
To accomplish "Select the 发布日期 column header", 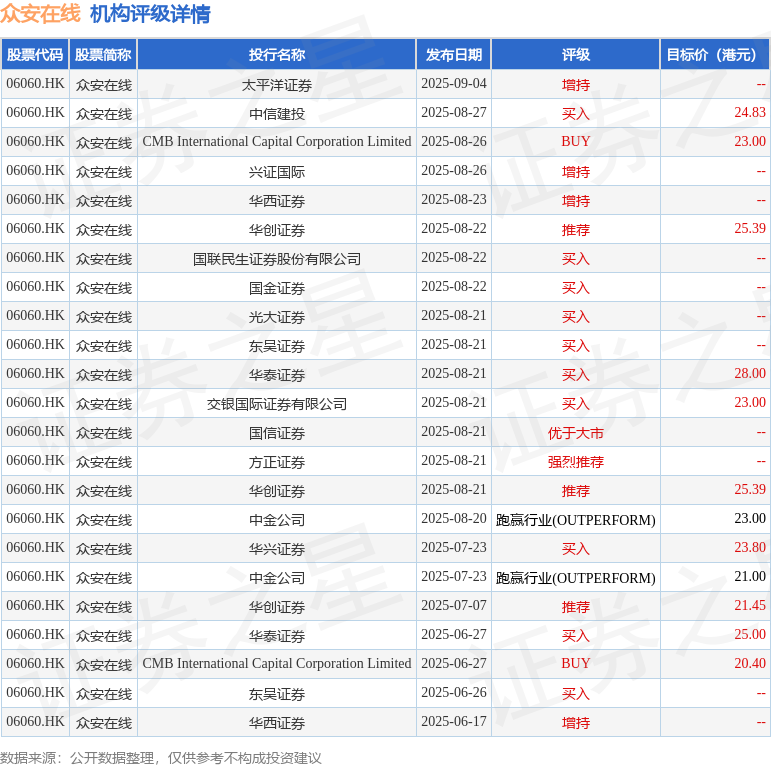I will [454, 55].
